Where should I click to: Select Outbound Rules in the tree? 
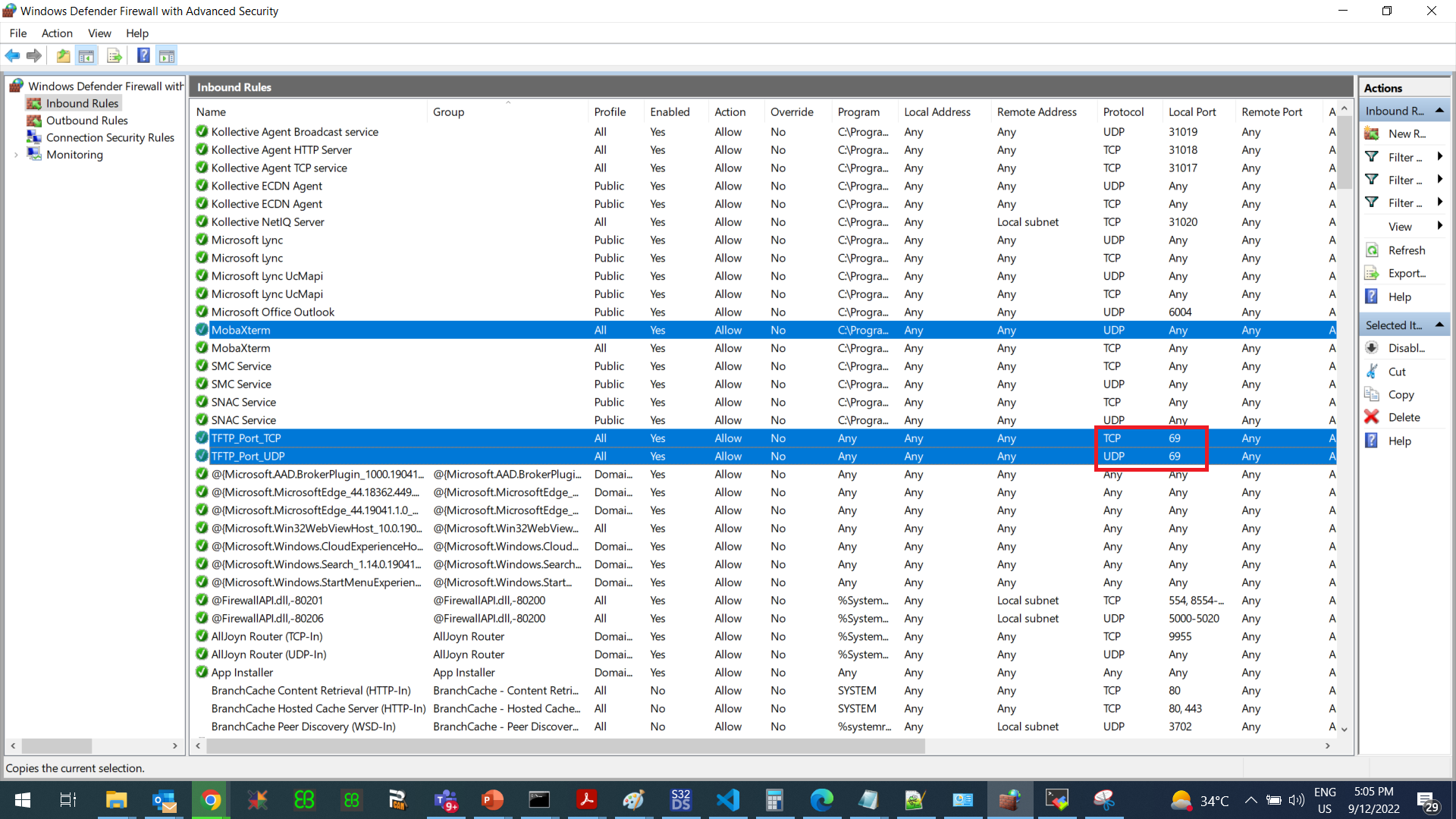[86, 121]
